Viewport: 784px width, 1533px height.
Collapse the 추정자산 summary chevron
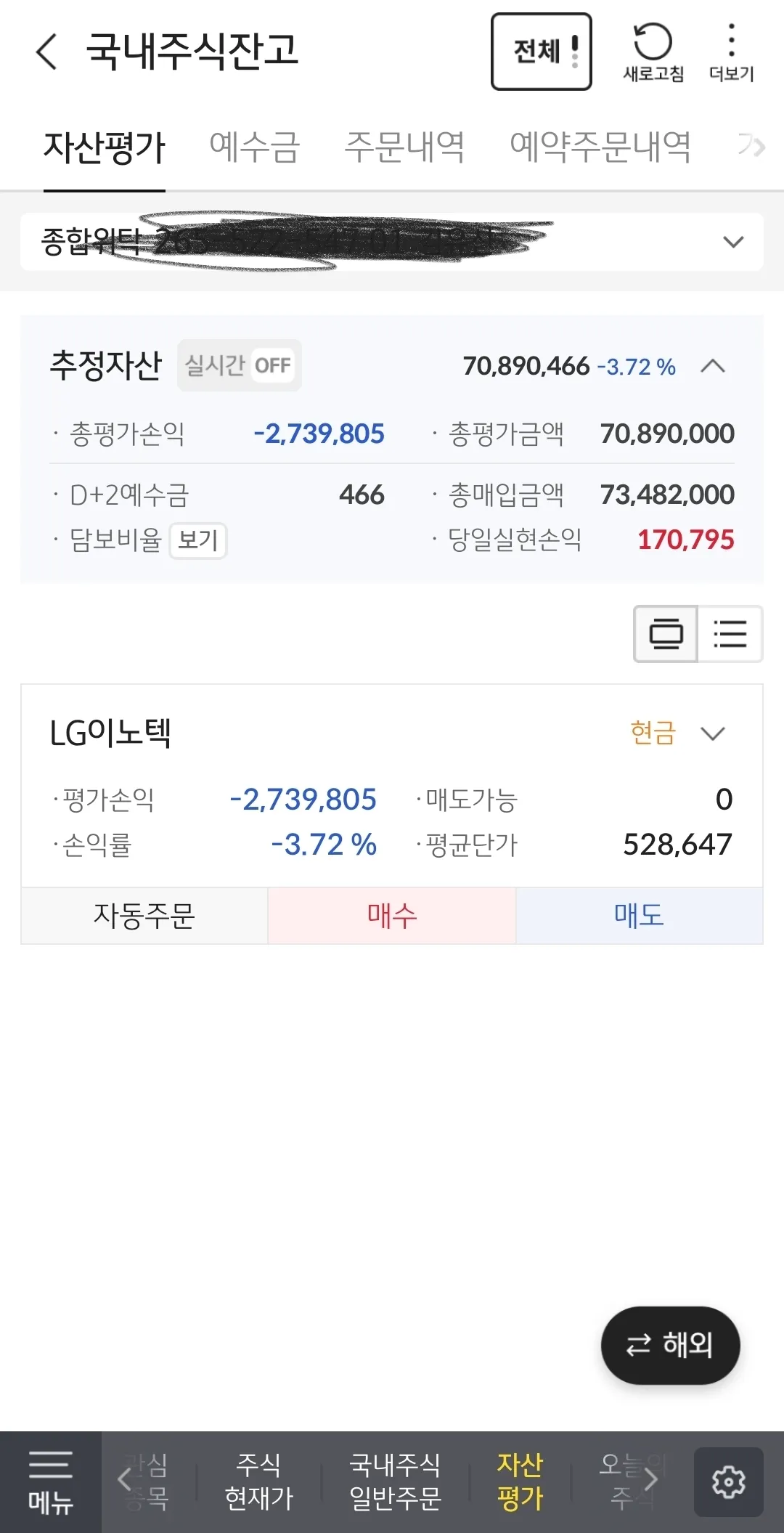[713, 366]
